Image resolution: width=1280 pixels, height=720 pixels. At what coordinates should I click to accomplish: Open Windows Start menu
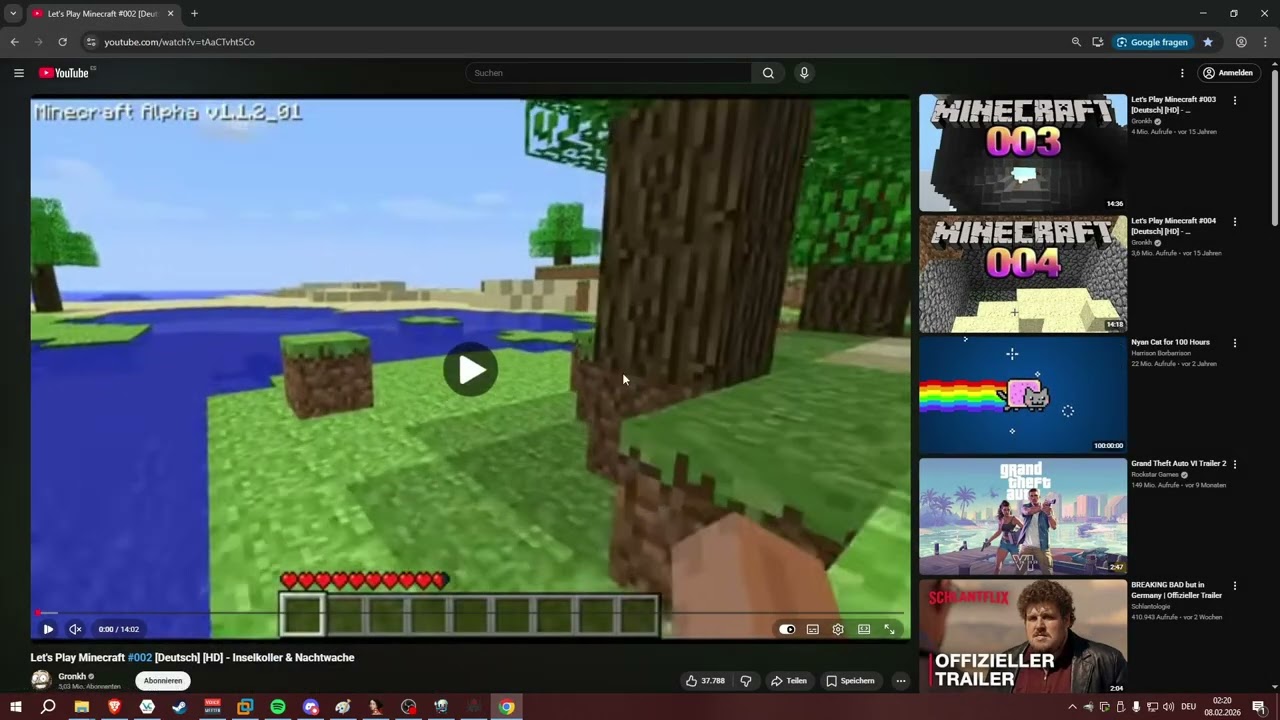point(16,707)
